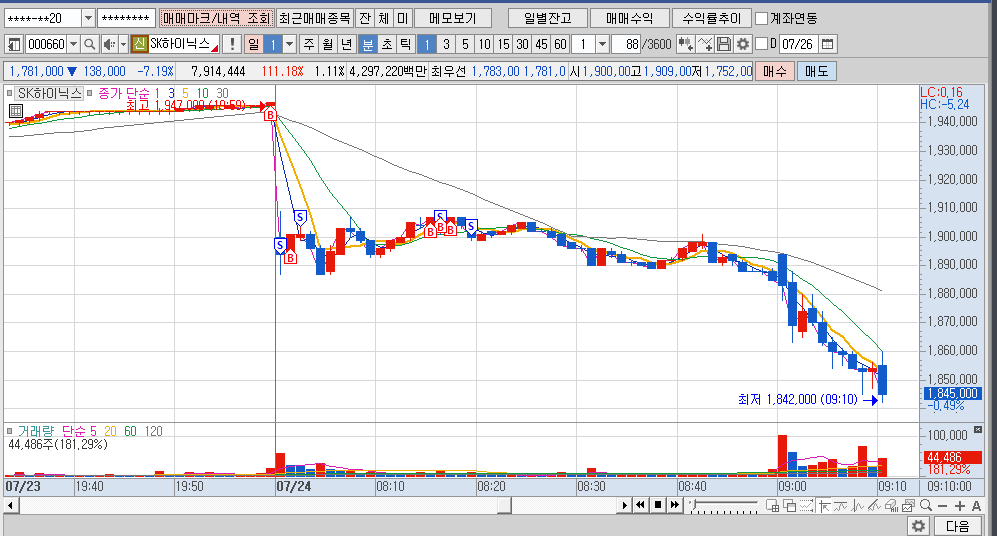
Task: Select the 15 minute interval button
Action: pos(503,44)
